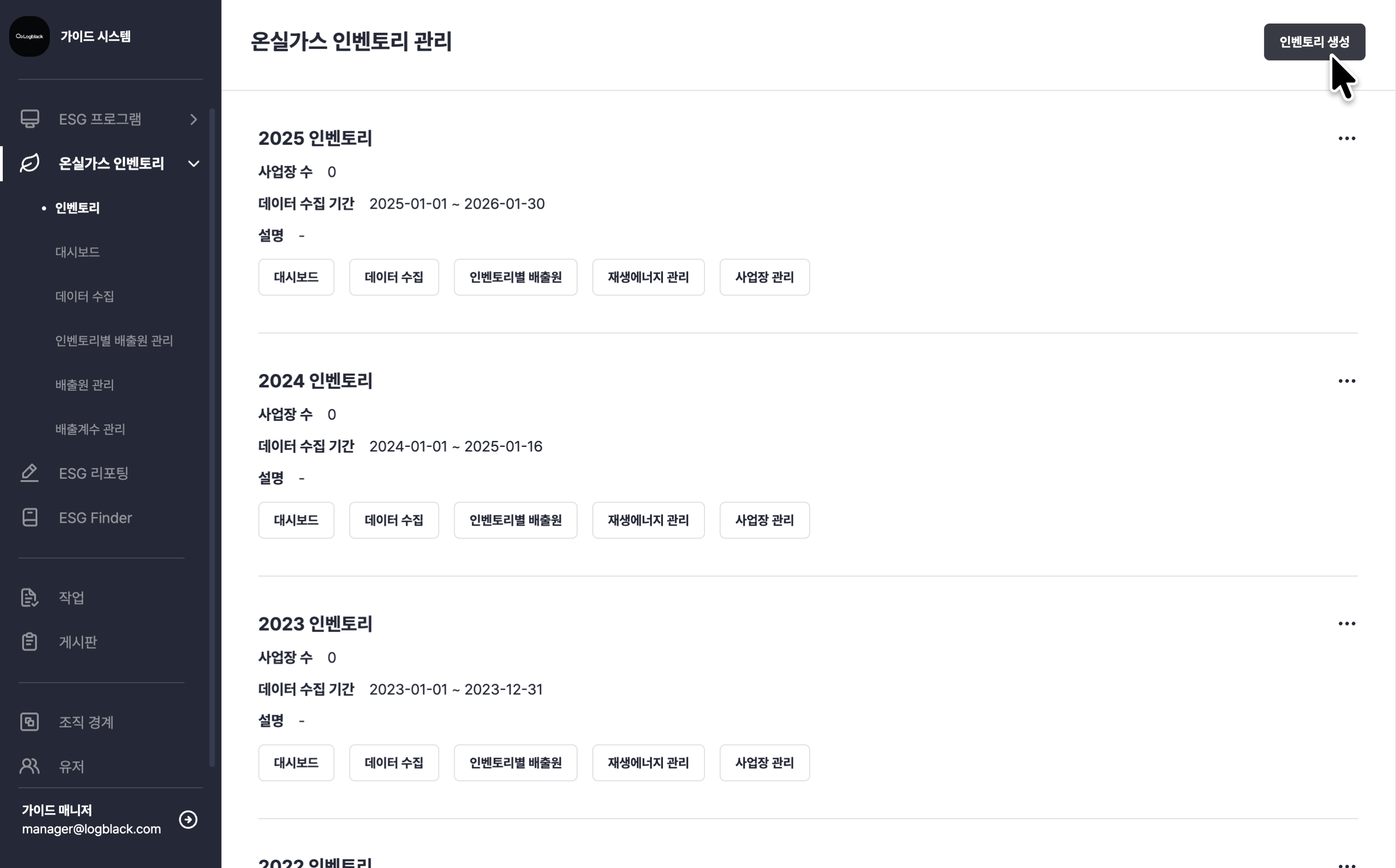Go to 인벤토리별 배출원 관리 submenu item
The width and height of the screenshot is (1396, 868).
coord(114,340)
